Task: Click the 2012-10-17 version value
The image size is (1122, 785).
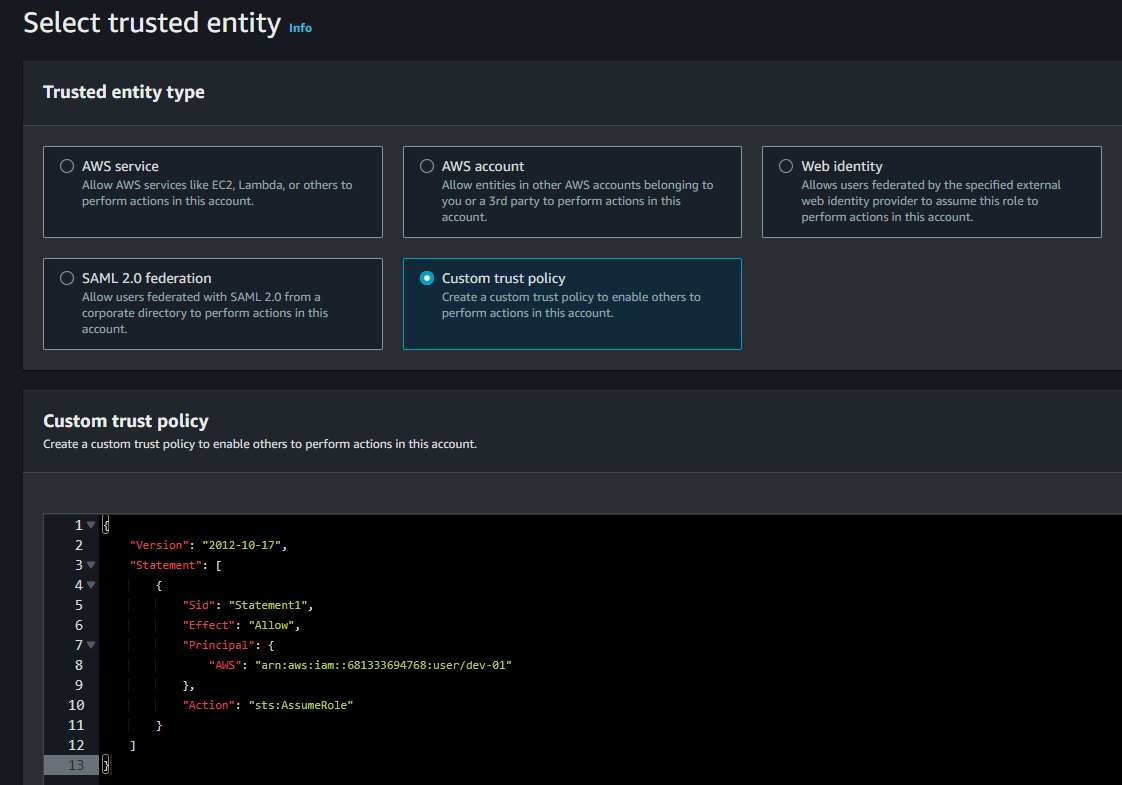Action: (x=244, y=545)
